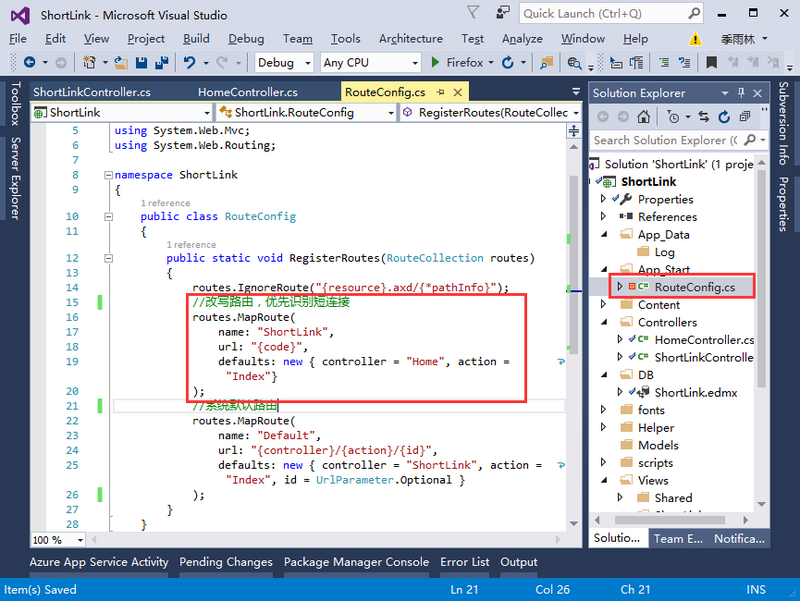800x601 pixels.
Task: Open the Architecture menu
Action: [x=411, y=39]
